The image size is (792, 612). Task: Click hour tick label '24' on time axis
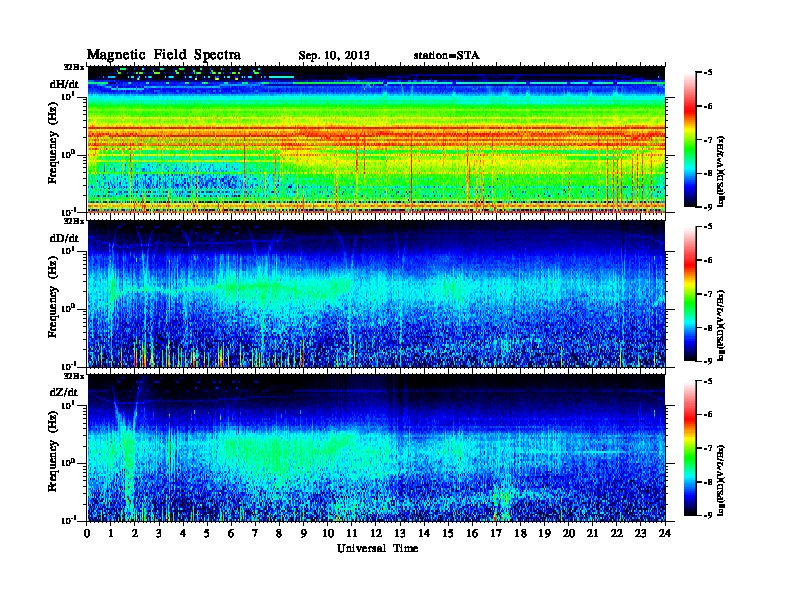[x=665, y=534]
